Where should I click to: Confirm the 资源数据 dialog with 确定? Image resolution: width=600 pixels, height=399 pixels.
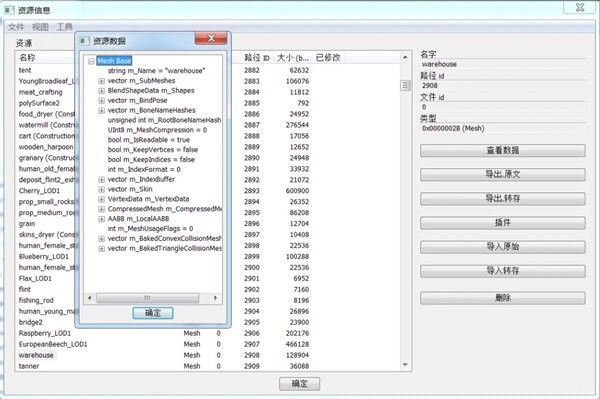tap(153, 313)
